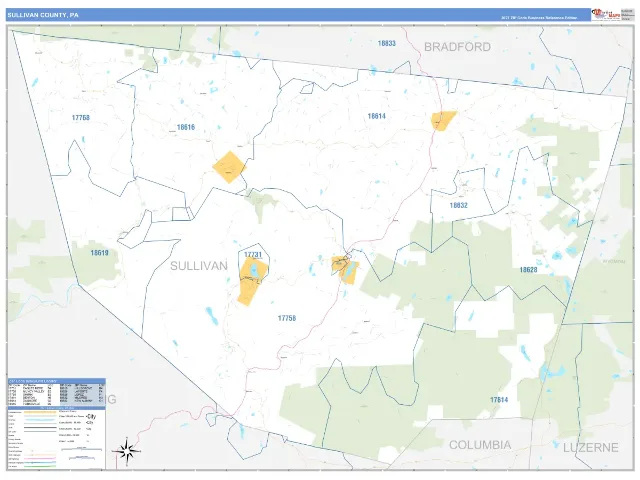Viewport: 640px width, 480px height.
Task: Click the ZIP code boundary legend header
Action: pyautogui.click(x=57, y=381)
